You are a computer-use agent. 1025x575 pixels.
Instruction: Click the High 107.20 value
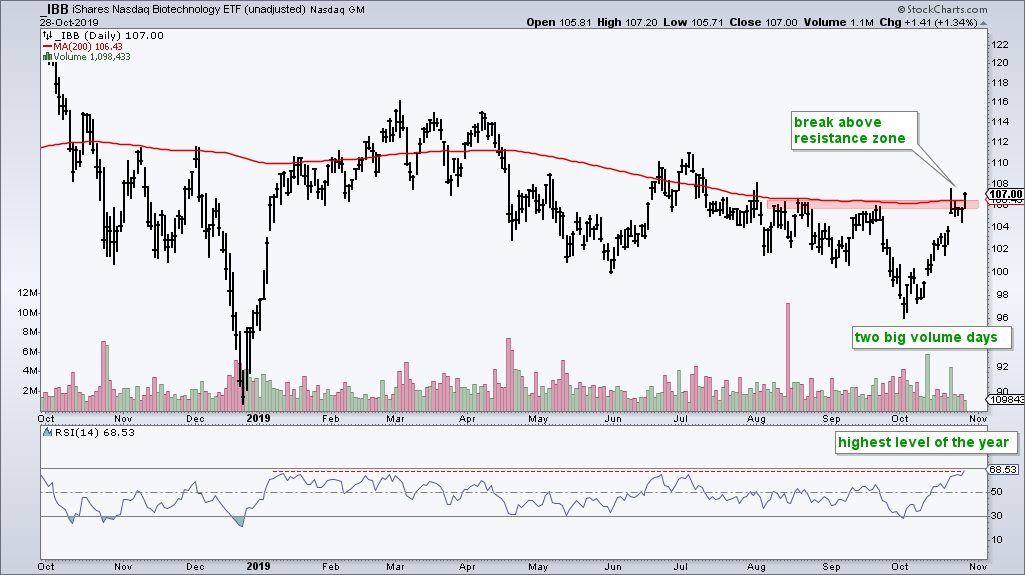[628, 22]
